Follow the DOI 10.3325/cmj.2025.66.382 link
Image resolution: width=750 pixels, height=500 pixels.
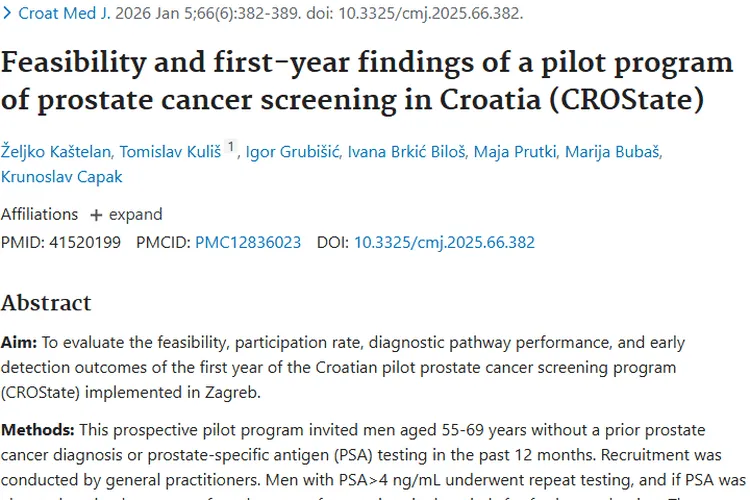(x=444, y=242)
